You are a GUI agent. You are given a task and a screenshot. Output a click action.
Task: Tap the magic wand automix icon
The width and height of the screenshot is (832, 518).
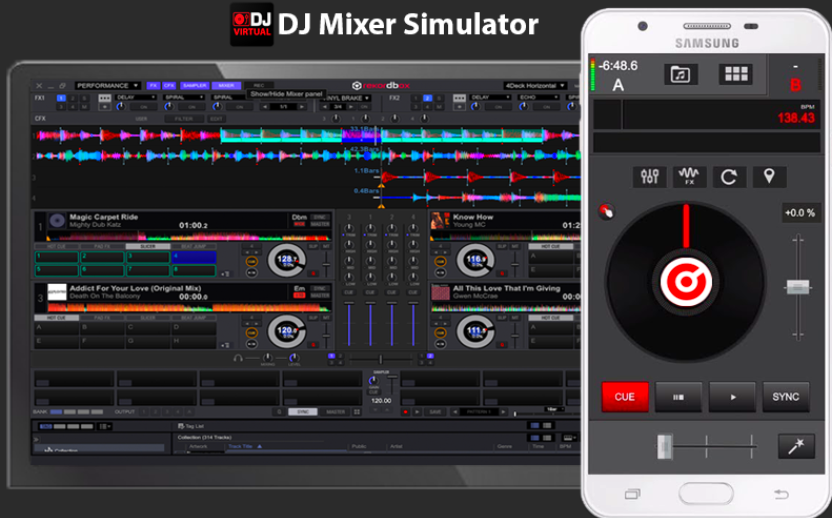(x=796, y=446)
